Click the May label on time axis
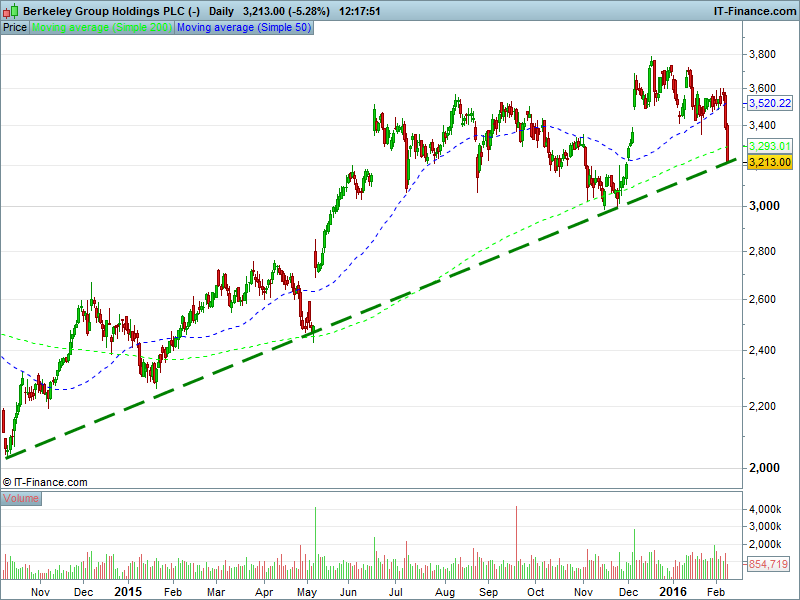The width and height of the screenshot is (800, 600). click(x=307, y=592)
